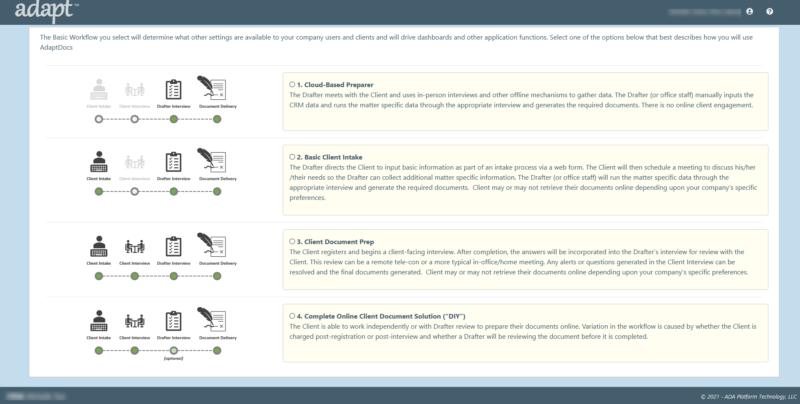
Task: Click the optional light-green step marker in DIY row
Action: click(x=174, y=350)
